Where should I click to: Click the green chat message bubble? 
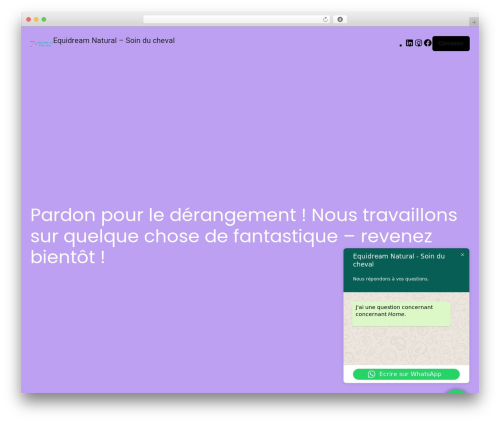(401, 314)
